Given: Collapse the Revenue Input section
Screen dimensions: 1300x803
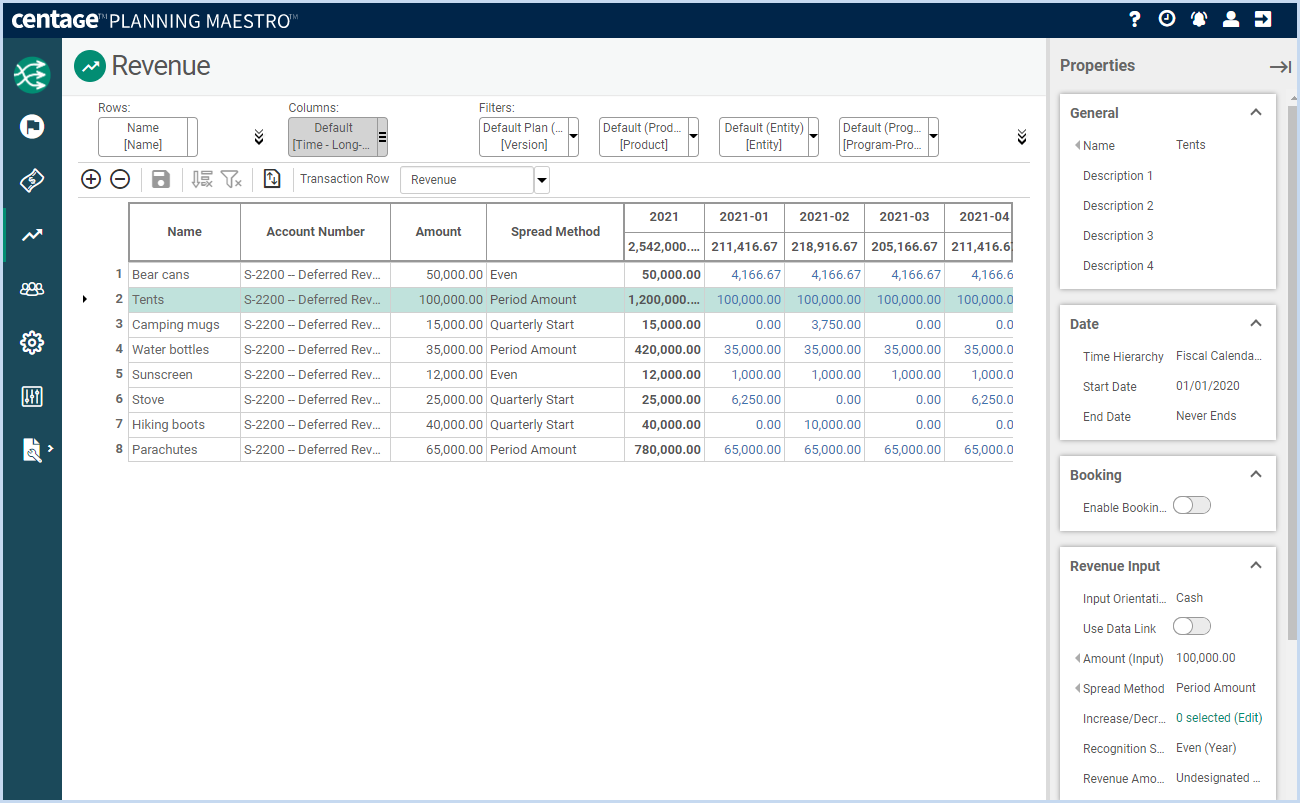Looking at the screenshot, I should tap(1256, 566).
